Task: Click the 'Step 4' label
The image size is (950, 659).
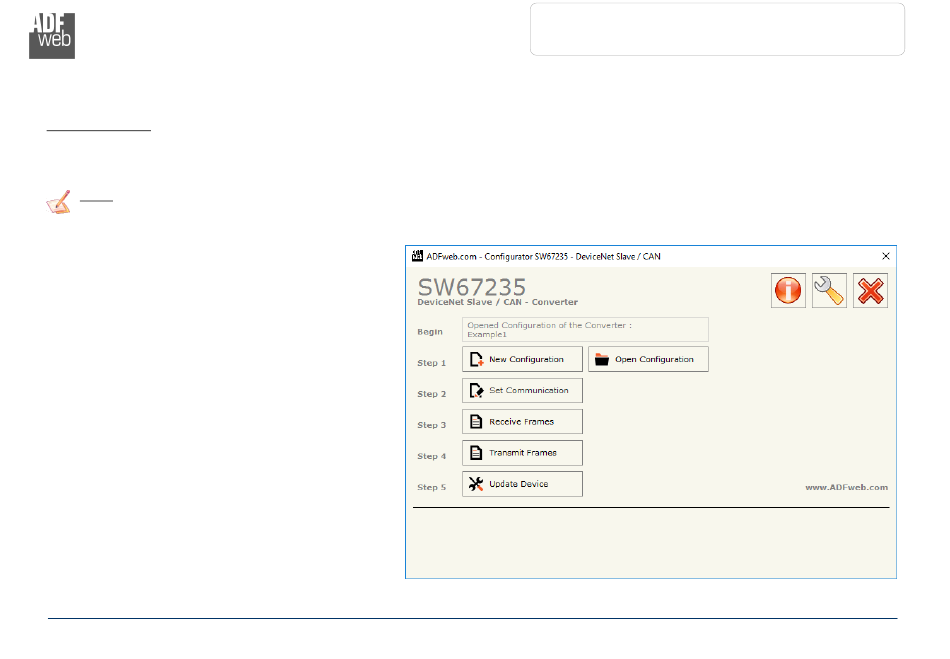Action: coord(431,456)
